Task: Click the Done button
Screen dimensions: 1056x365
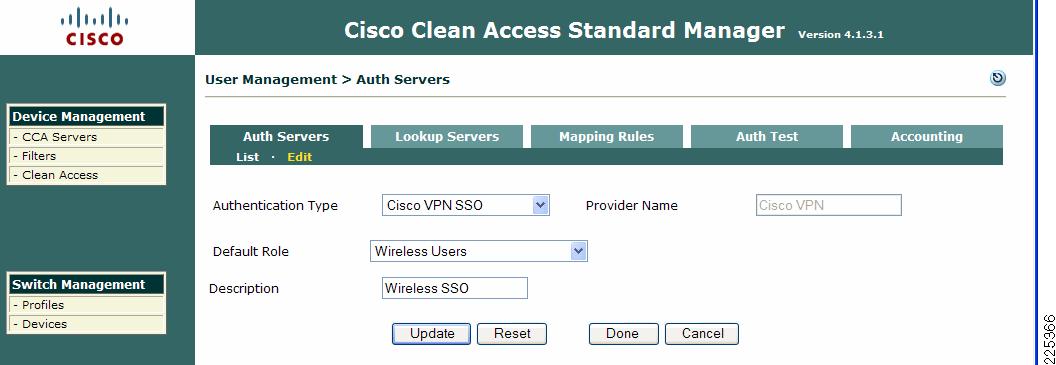Action: click(622, 333)
